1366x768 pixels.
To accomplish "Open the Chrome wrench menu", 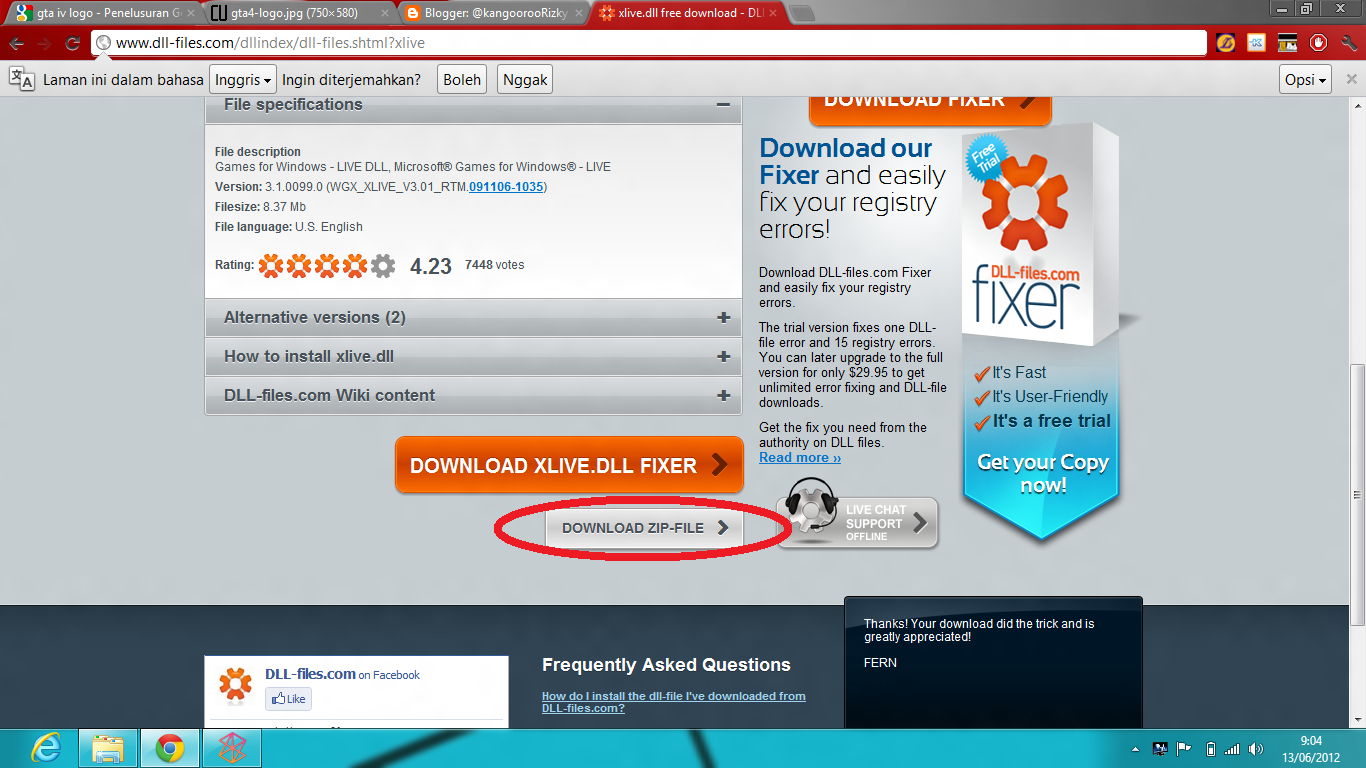I will coord(1348,43).
